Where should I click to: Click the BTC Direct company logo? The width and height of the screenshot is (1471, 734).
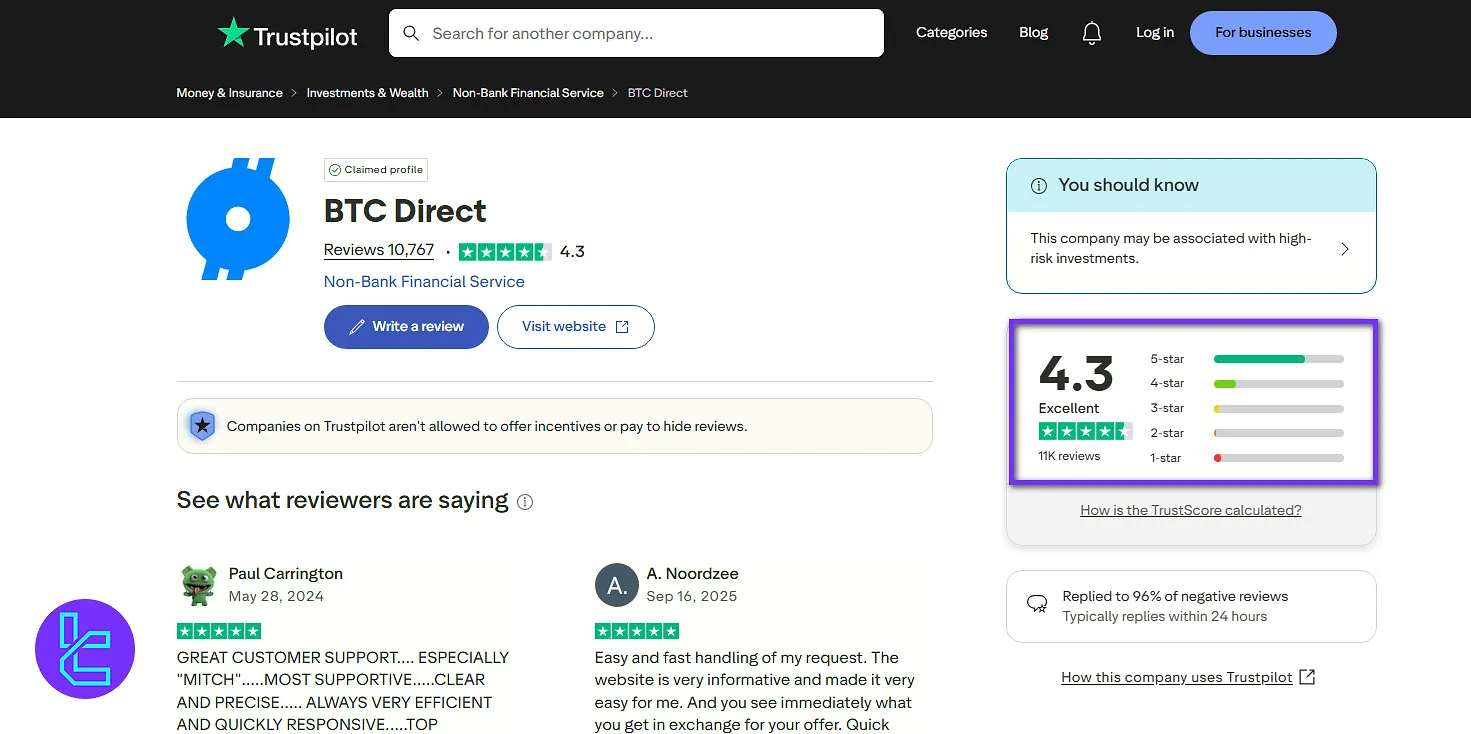pyautogui.click(x=237, y=218)
